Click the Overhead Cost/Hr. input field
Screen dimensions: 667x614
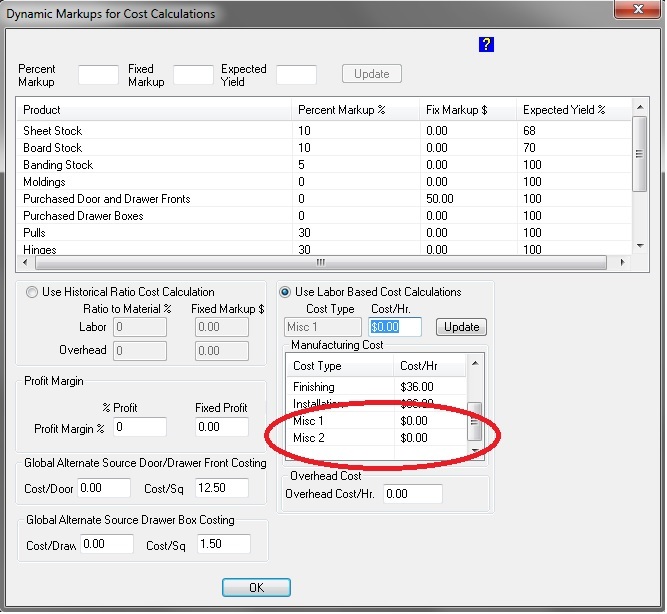[413, 494]
